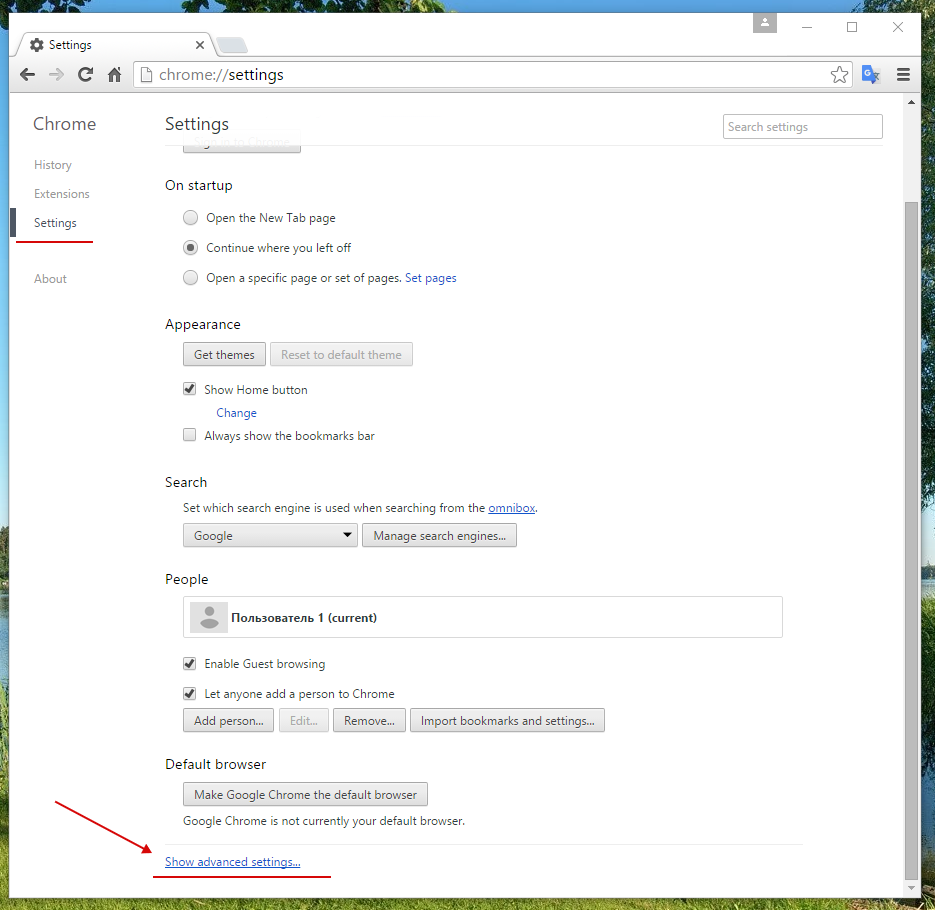This screenshot has height=910, width=935.
Task: Click the Search settings field
Action: [x=802, y=127]
